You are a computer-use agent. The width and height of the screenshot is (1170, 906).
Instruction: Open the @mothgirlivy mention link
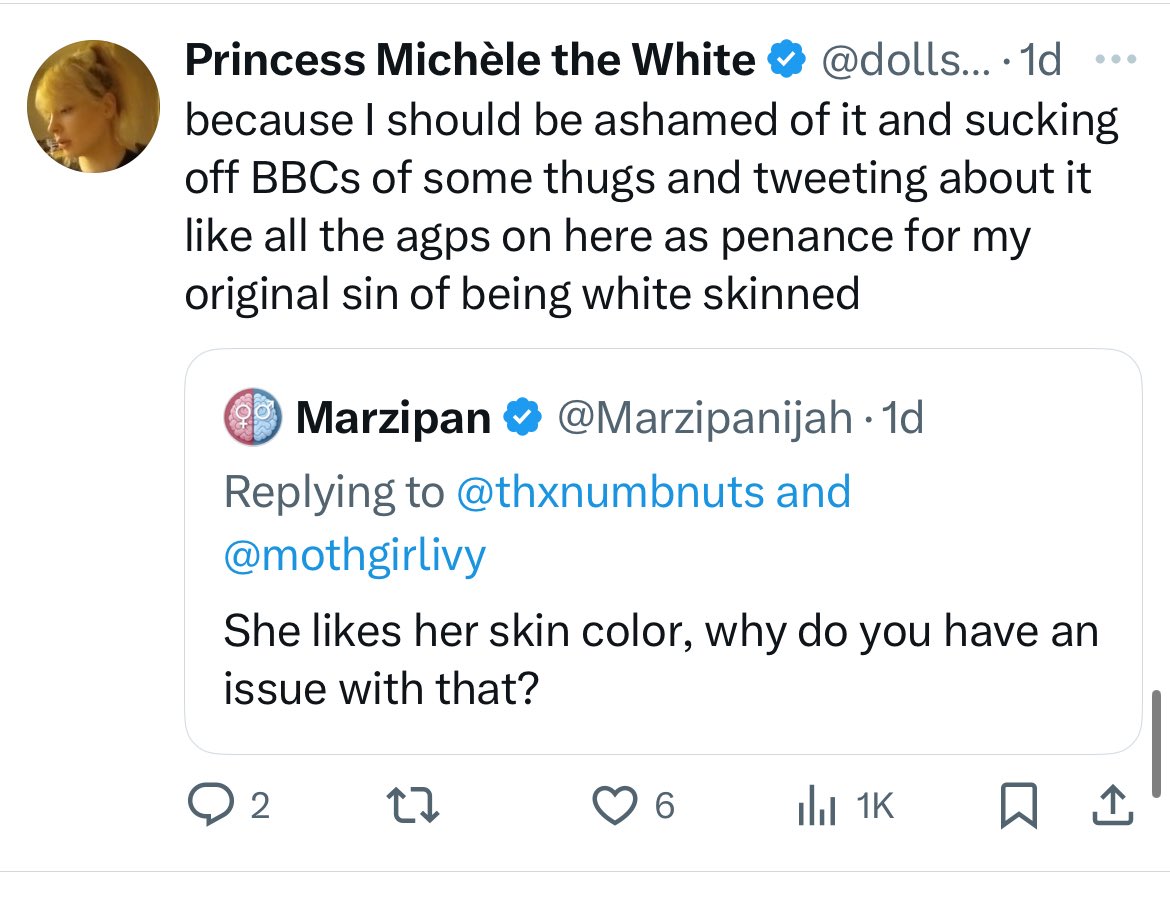point(354,555)
